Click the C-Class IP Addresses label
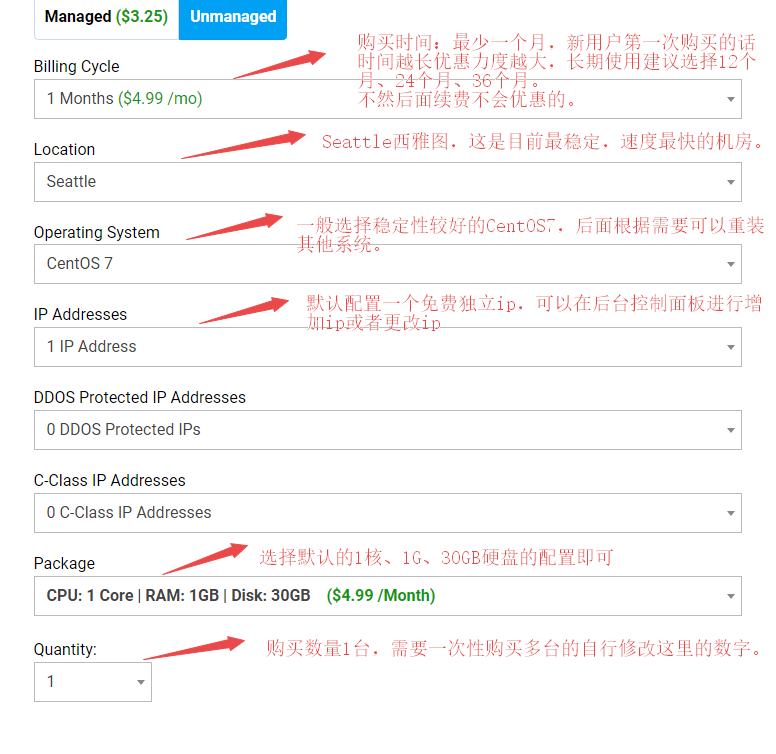 (x=109, y=480)
